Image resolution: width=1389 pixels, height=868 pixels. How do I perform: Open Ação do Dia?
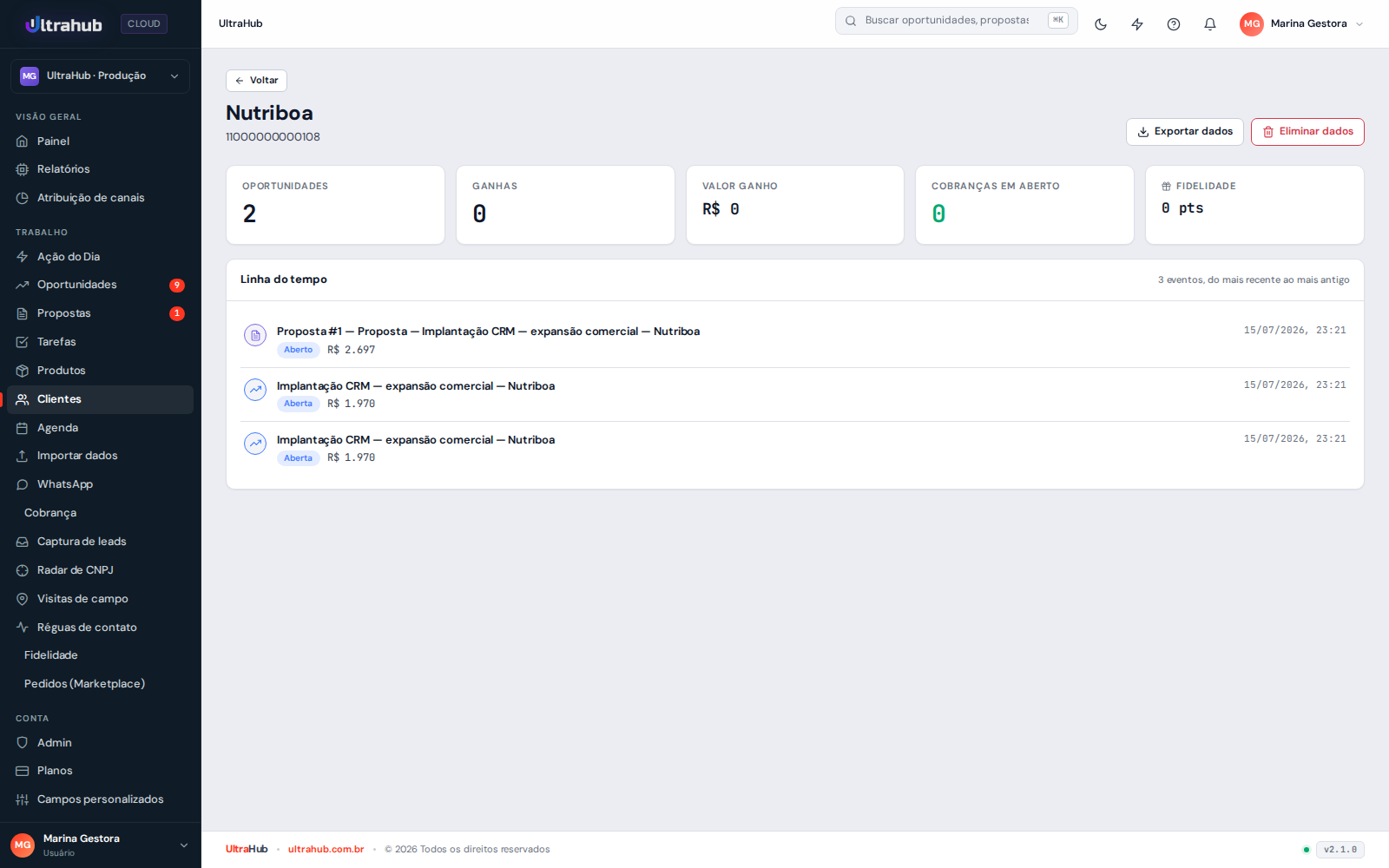[x=101, y=257]
